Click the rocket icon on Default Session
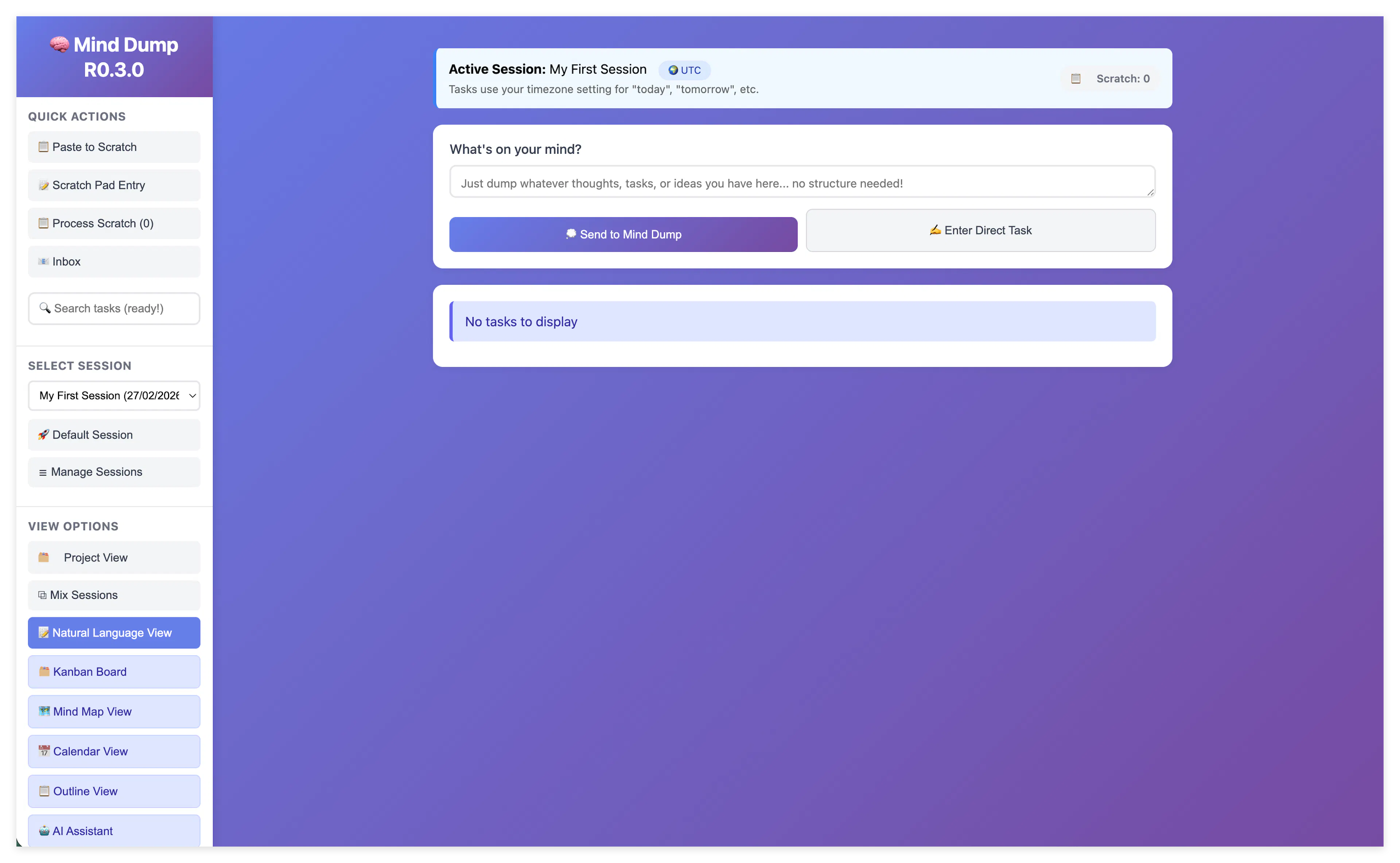This screenshot has width=1400, height=863. [x=43, y=435]
